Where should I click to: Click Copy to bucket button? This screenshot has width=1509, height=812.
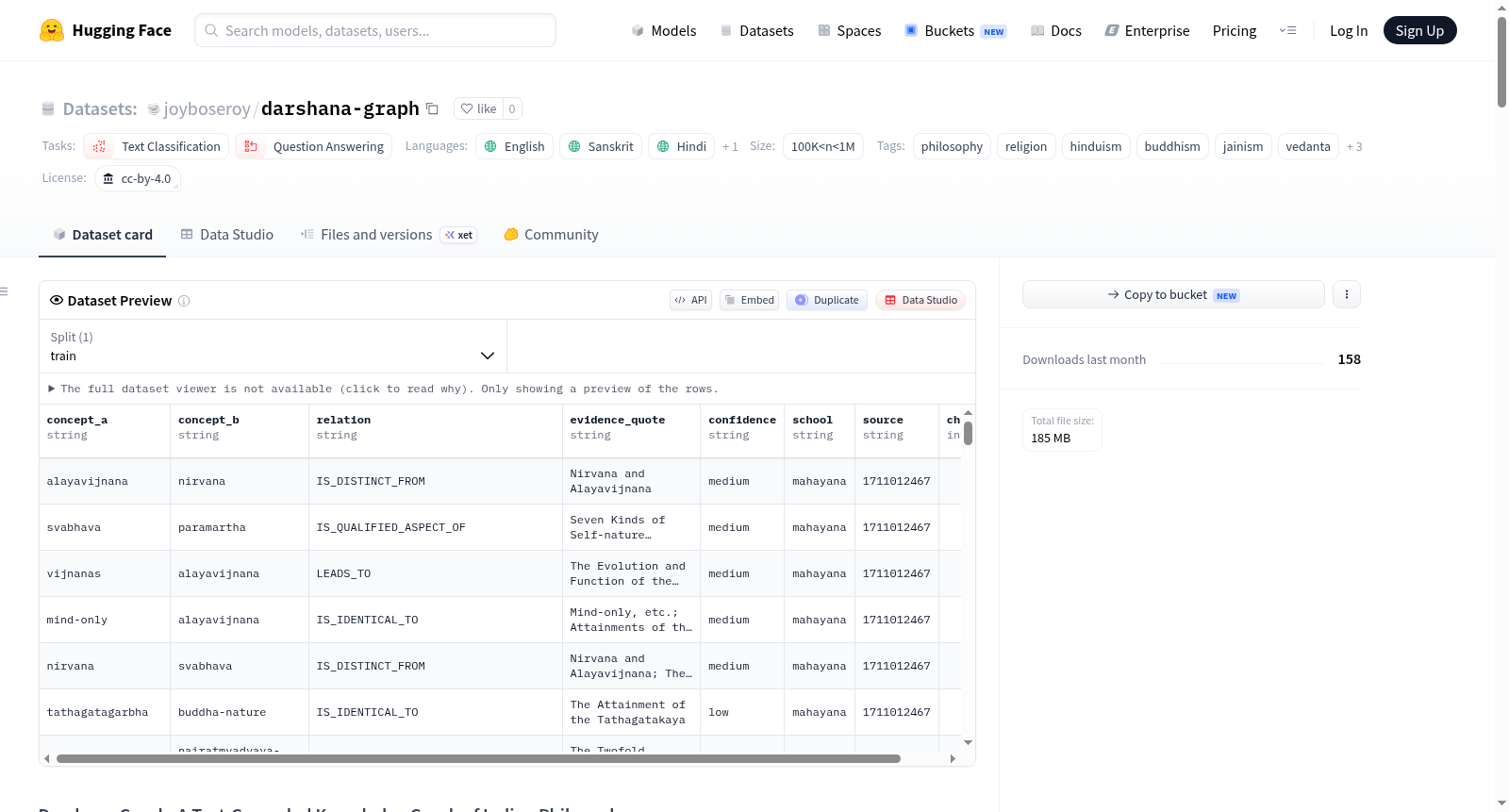1173,294
